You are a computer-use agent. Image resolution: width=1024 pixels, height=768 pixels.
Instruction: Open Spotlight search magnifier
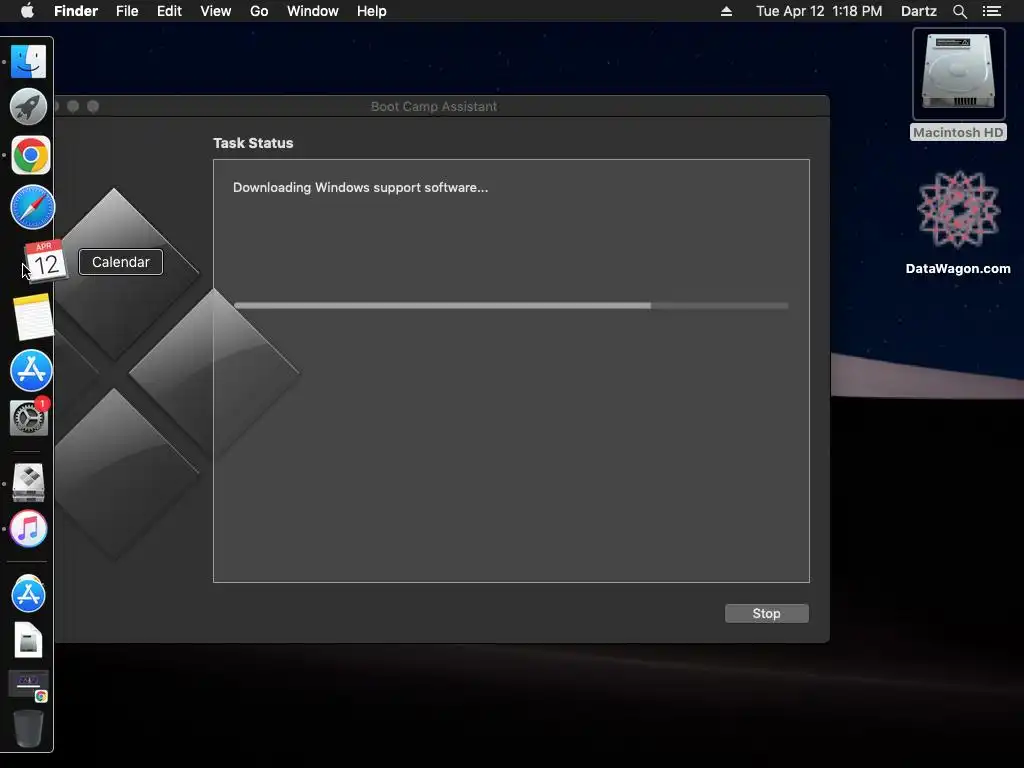[959, 11]
